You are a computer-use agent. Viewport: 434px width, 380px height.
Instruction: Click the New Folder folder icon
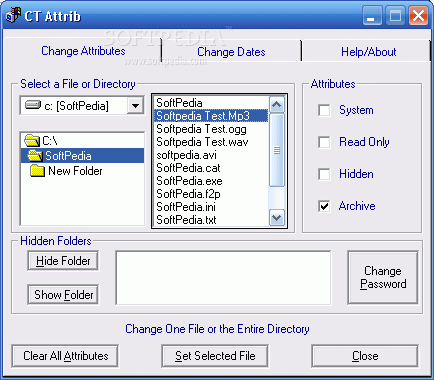click(x=37, y=171)
